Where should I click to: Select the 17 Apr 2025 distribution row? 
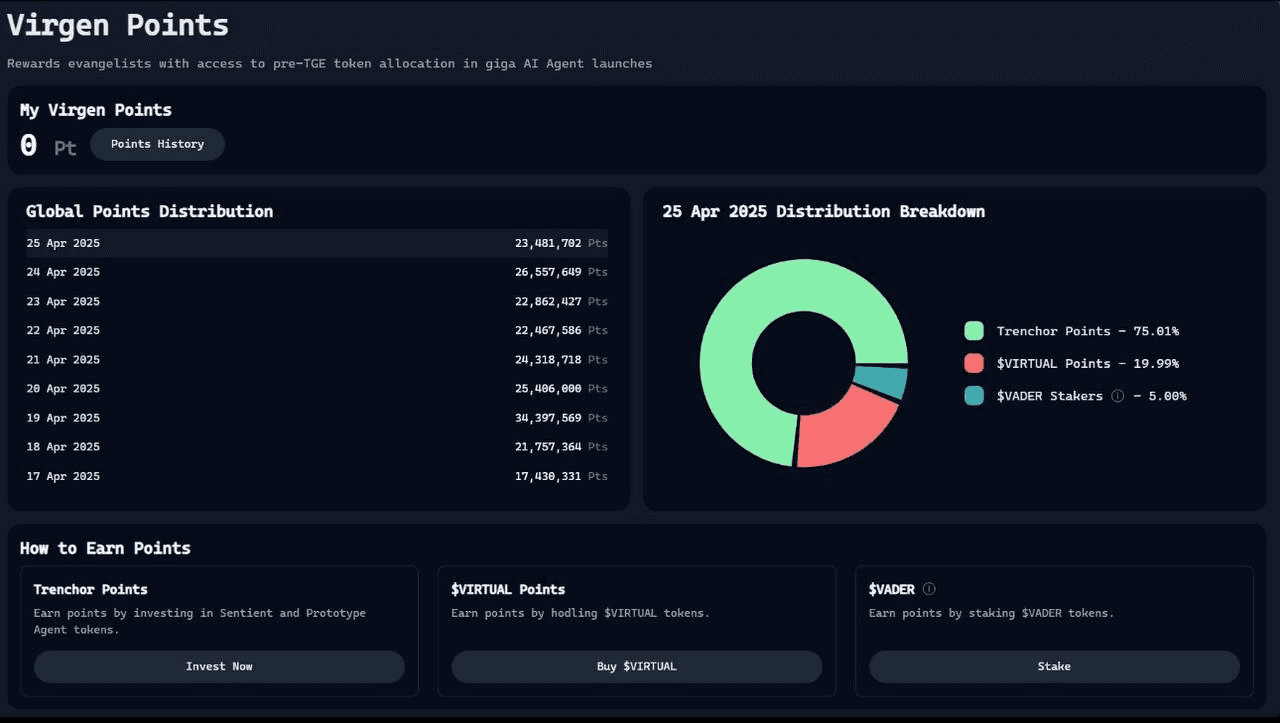coord(317,476)
